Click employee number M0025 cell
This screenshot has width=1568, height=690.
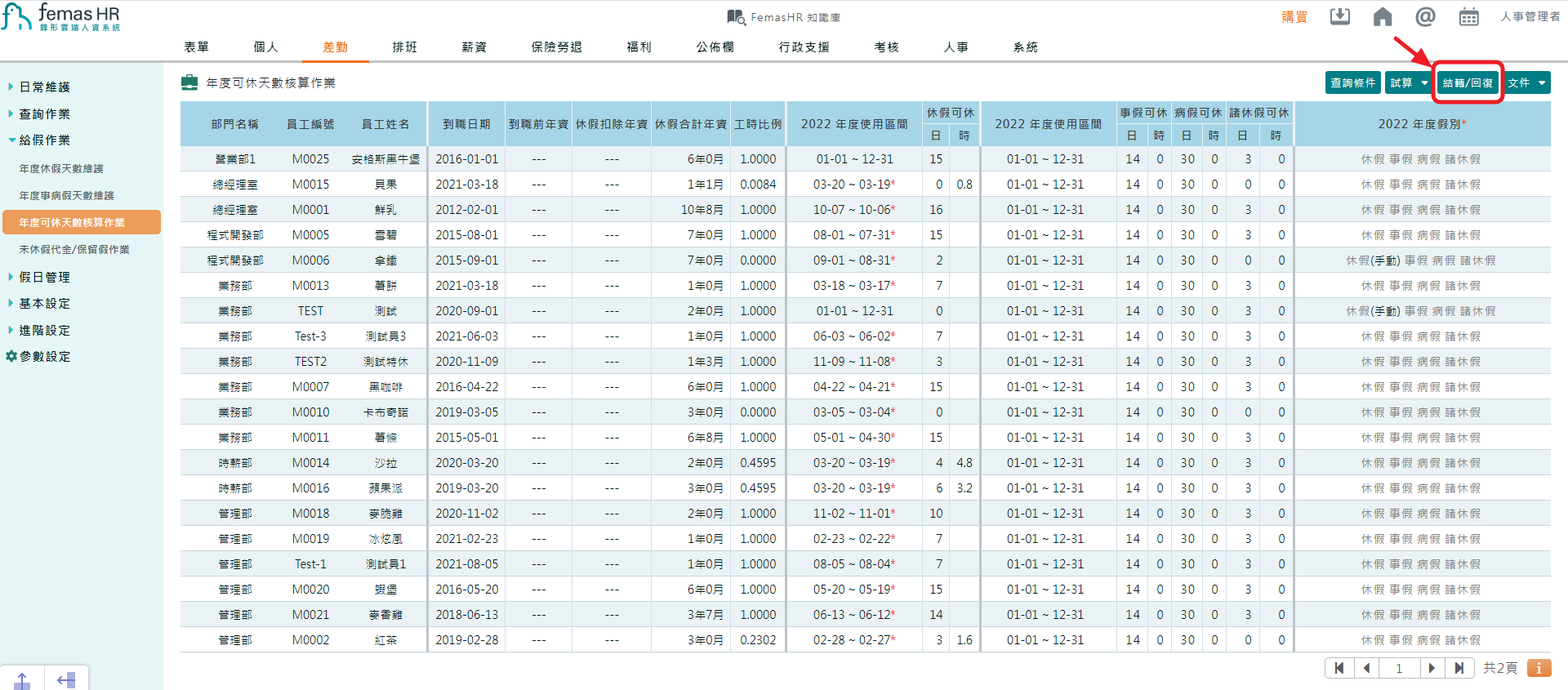[x=311, y=159]
